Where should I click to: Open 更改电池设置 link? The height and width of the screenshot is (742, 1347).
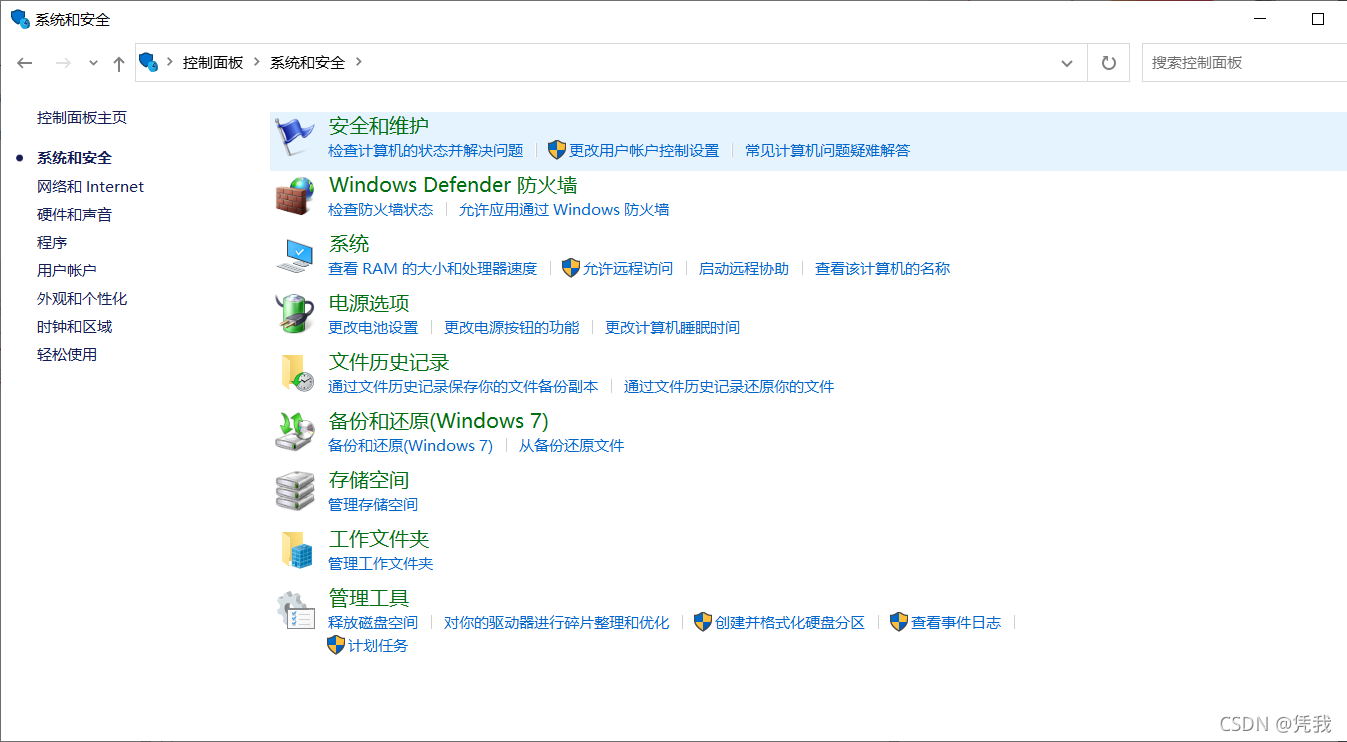coord(373,326)
